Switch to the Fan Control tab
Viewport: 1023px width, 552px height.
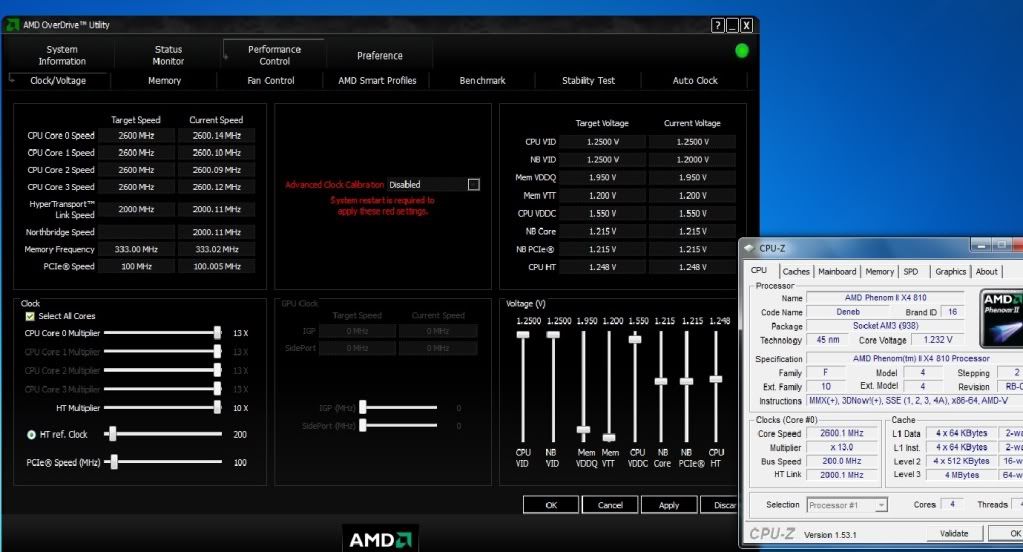tap(271, 80)
